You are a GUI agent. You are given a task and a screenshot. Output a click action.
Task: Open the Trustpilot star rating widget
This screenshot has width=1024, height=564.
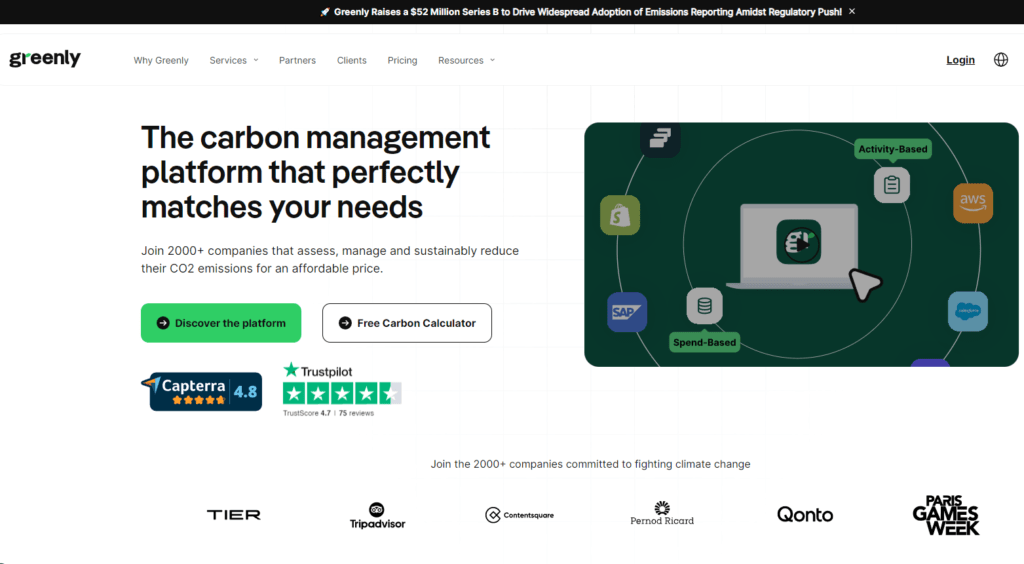342,390
